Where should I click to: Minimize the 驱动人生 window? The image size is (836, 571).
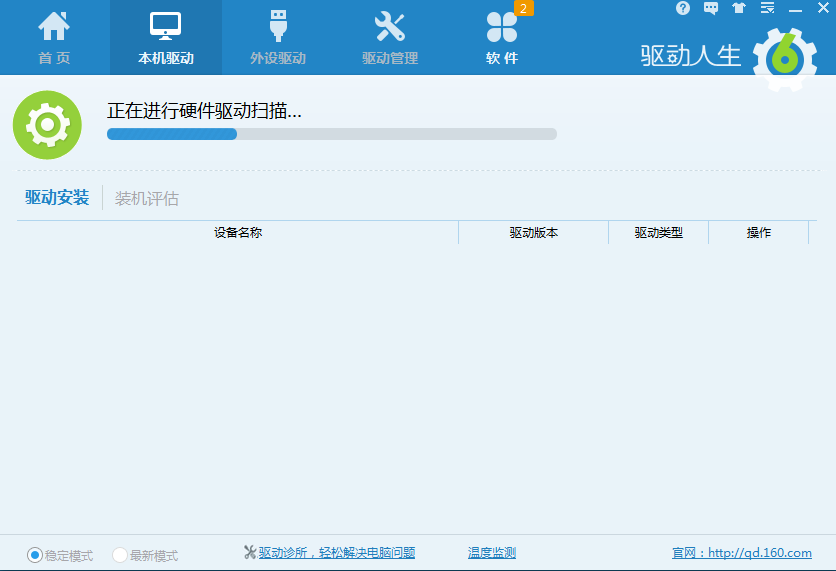coord(795,10)
